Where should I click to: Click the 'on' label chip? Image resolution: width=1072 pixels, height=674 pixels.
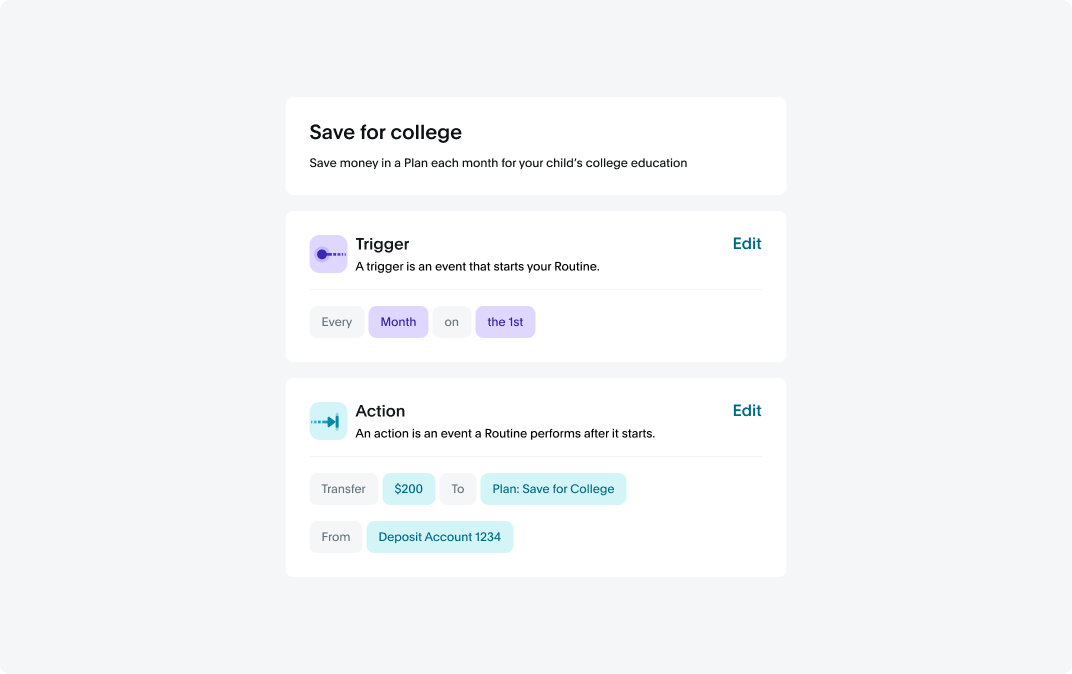tap(451, 322)
